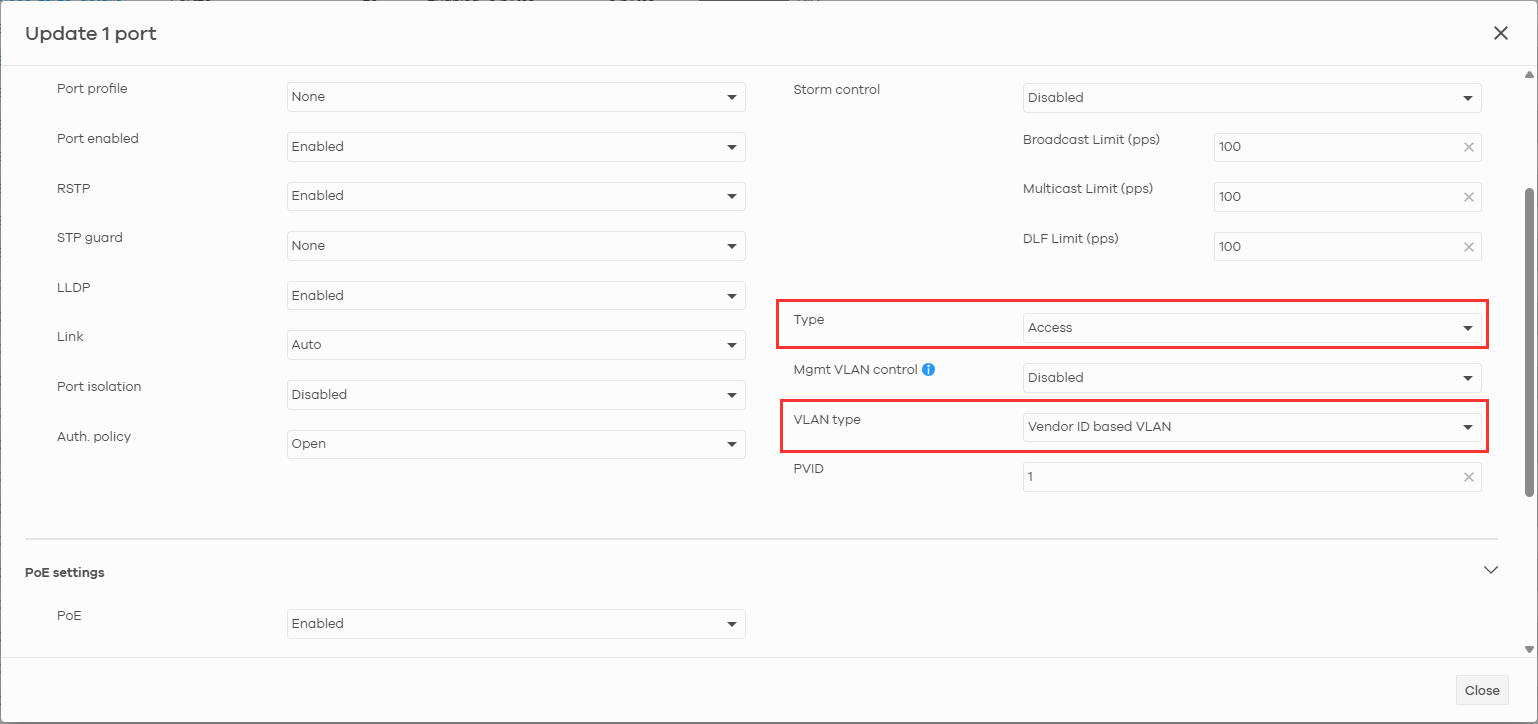Click the scrollbar down arrow
This screenshot has width=1538, height=724.
(1528, 648)
